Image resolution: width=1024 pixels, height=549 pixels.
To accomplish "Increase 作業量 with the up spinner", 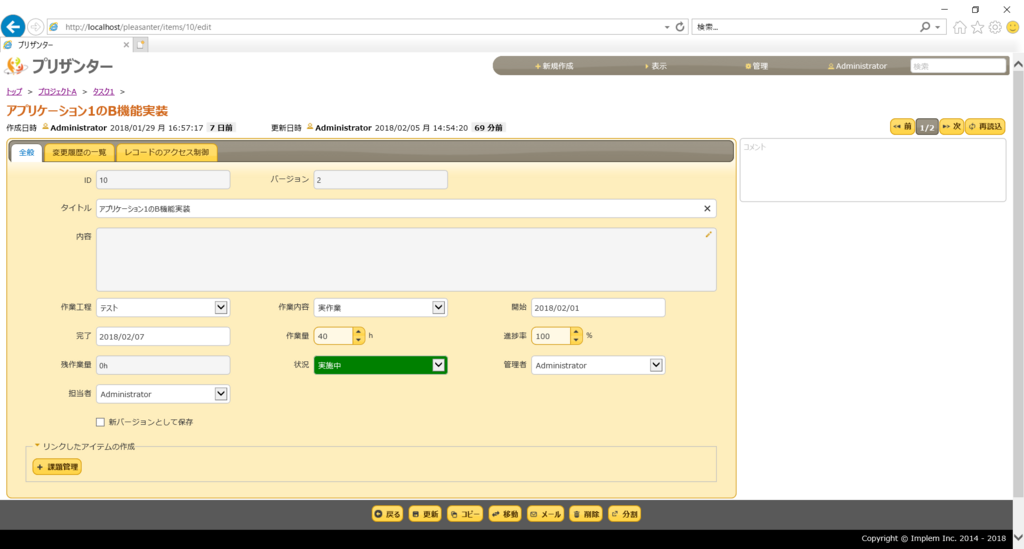I will (358, 332).
